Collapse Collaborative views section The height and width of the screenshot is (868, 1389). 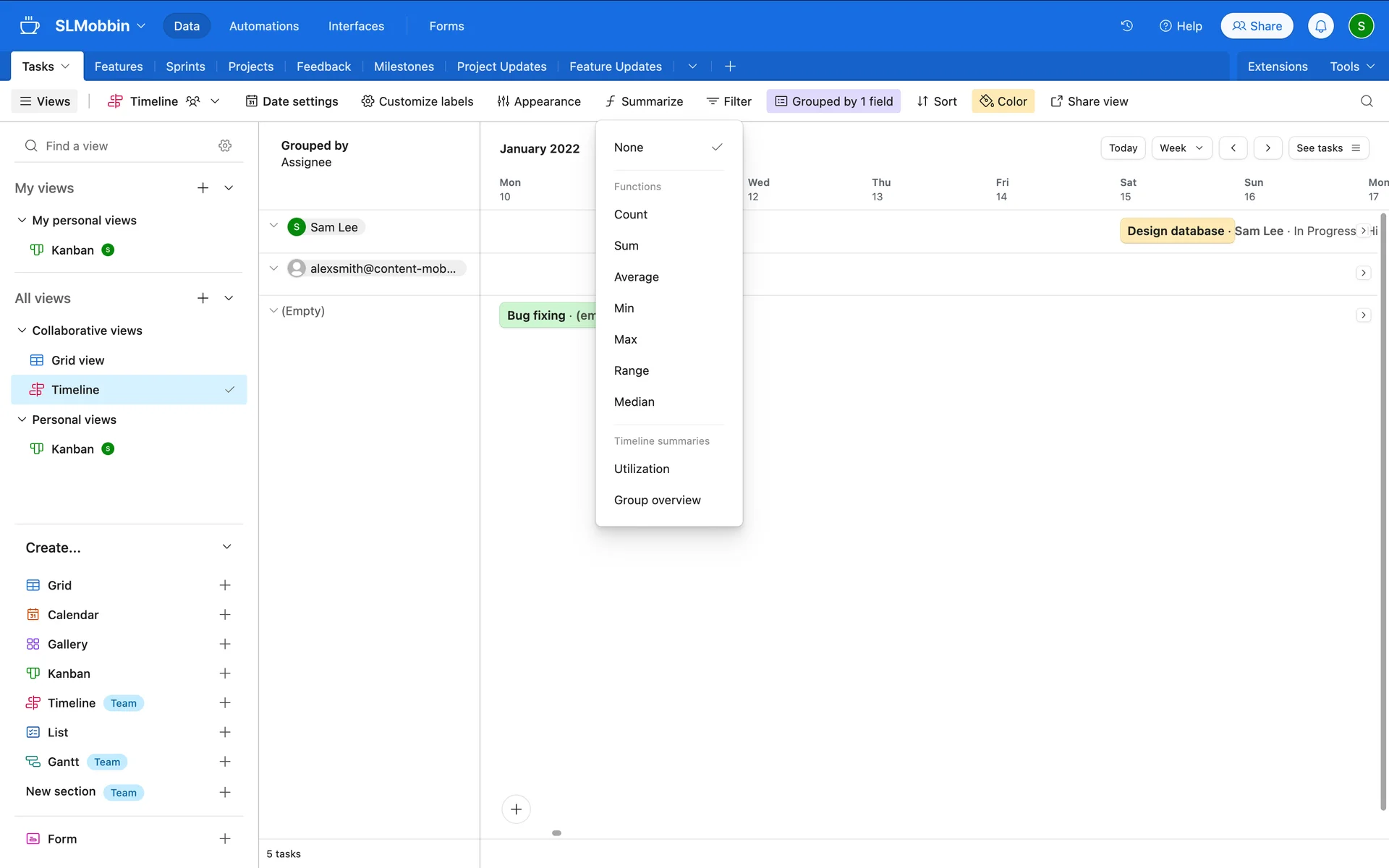click(x=22, y=331)
